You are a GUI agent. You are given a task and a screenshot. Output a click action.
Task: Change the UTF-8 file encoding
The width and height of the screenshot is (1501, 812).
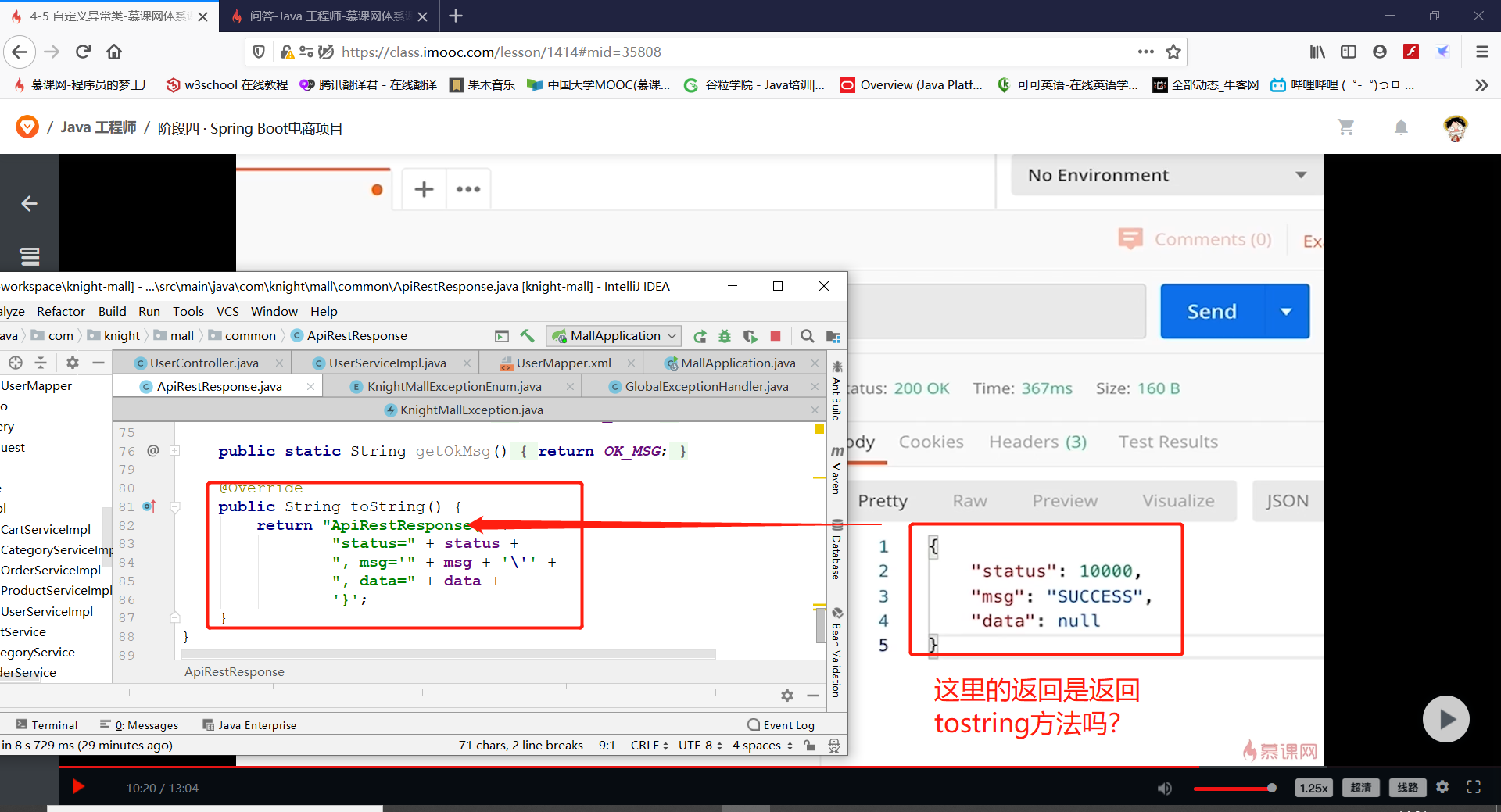(x=700, y=745)
